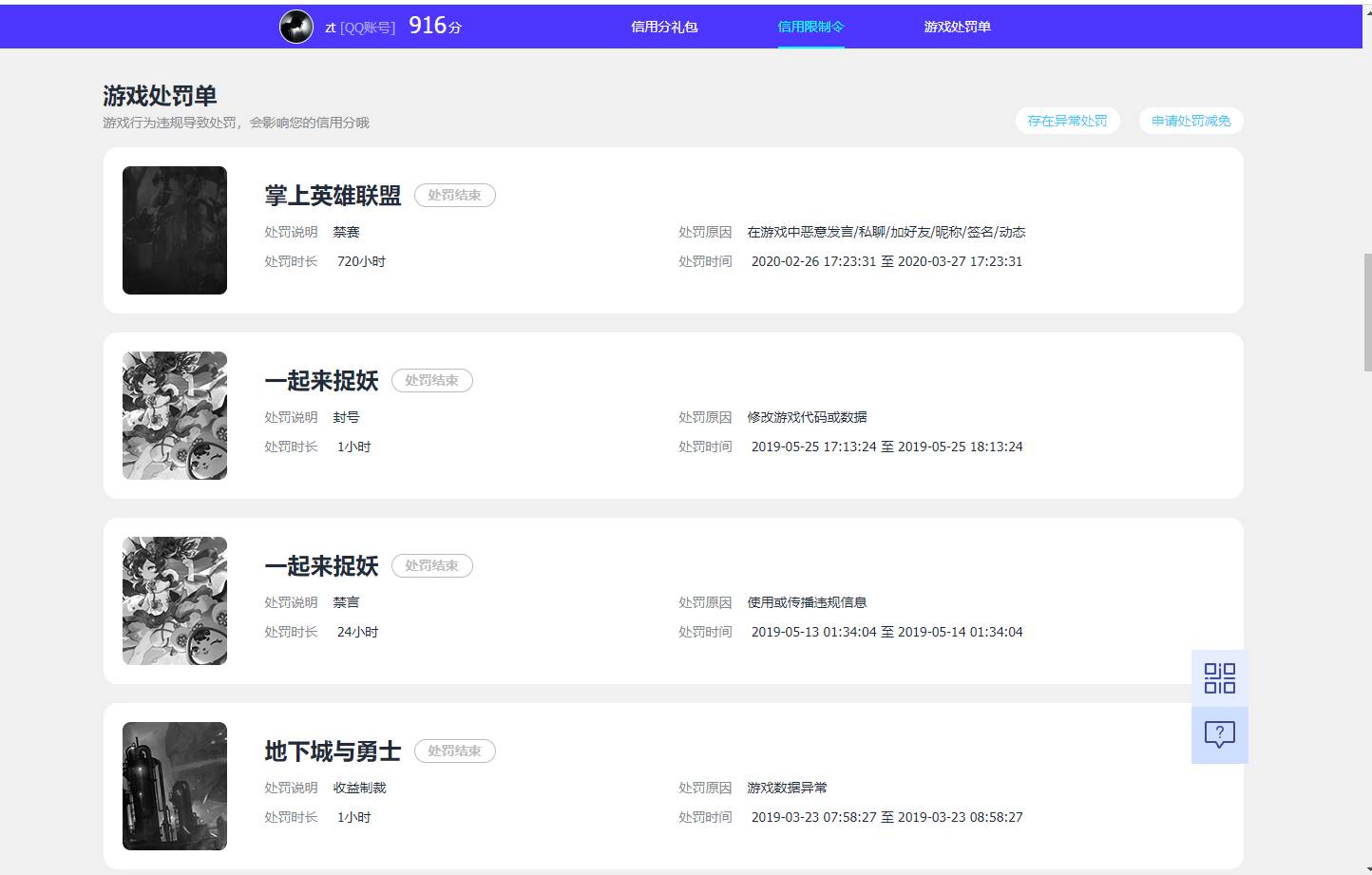Select the second 一起来捉妖 game thumbnail
The image size is (1372, 875).
click(174, 600)
